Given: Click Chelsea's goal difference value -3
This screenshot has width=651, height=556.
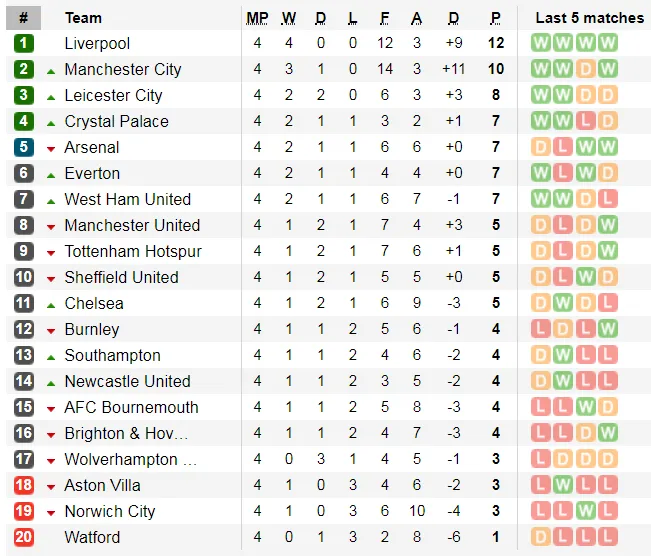Looking at the screenshot, I should (454, 303).
